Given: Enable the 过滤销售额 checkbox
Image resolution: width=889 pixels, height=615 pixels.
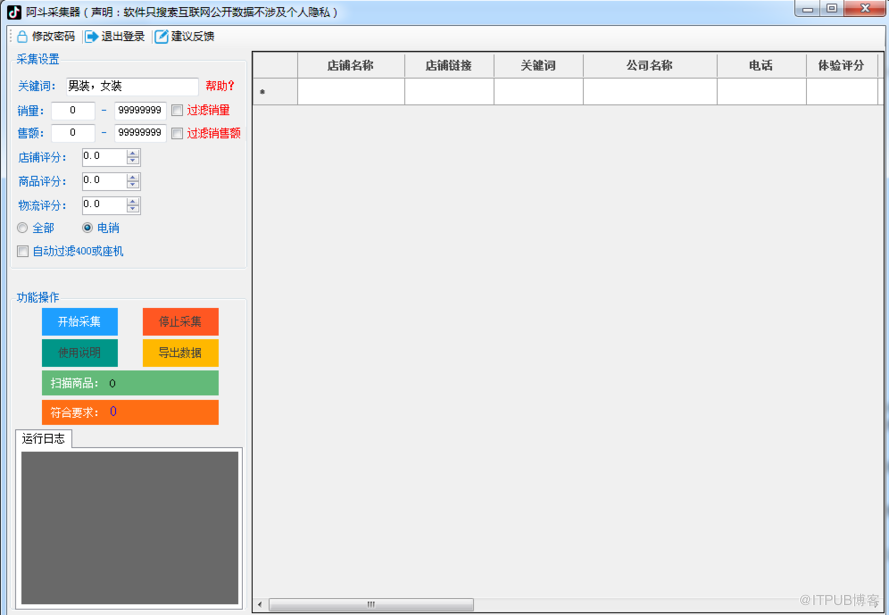Looking at the screenshot, I should pyautogui.click(x=177, y=133).
